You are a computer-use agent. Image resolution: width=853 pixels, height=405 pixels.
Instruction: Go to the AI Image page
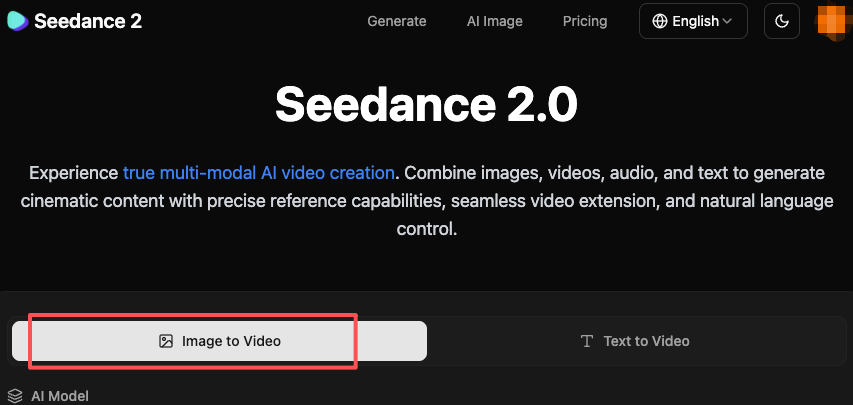(x=494, y=21)
